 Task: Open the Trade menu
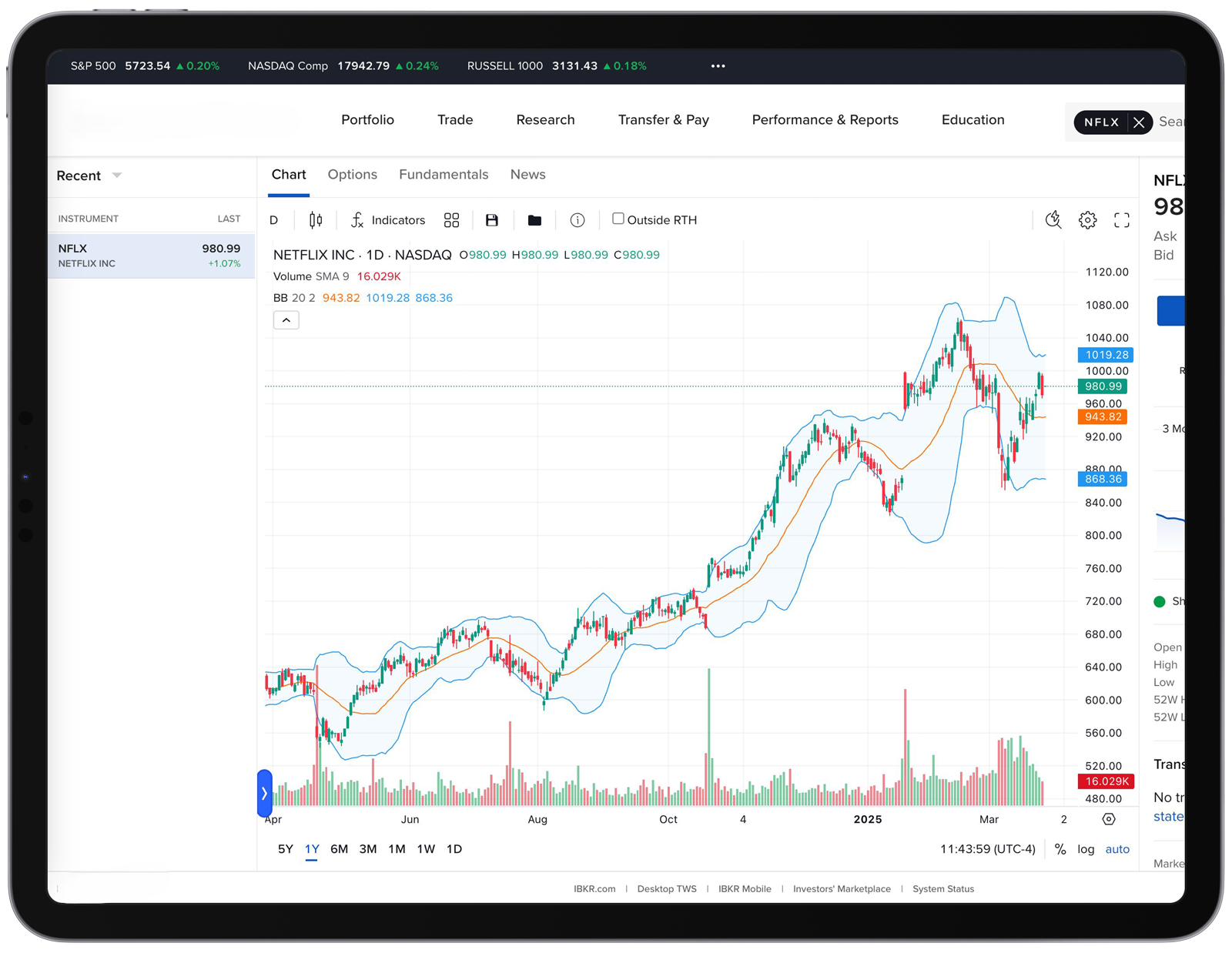455,120
